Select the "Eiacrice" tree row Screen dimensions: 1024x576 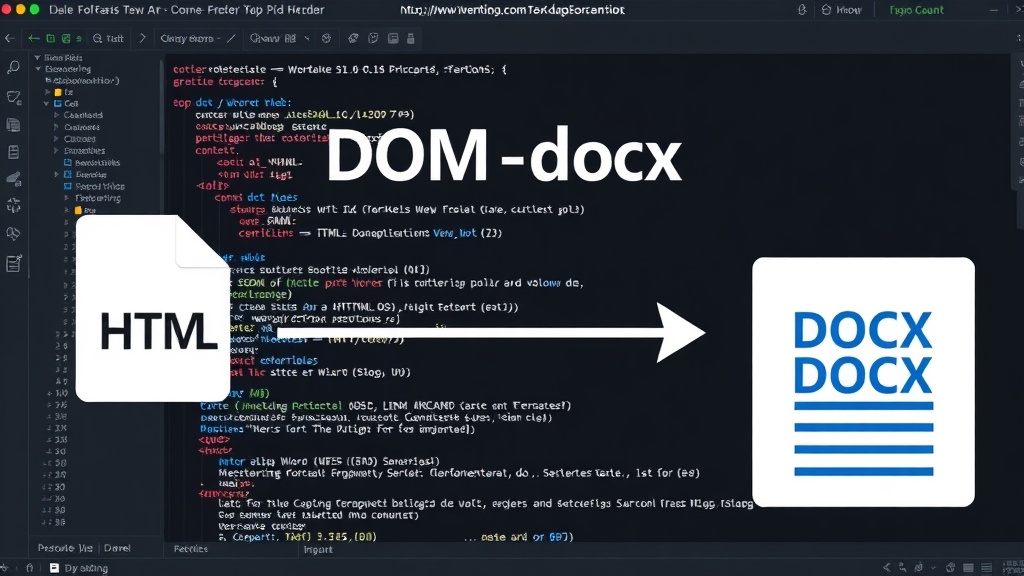pyautogui.click(x=91, y=175)
